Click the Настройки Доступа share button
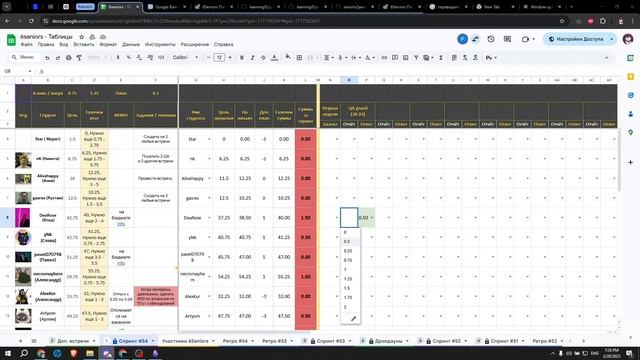Viewport: 640px width, 360px height. 576,39
